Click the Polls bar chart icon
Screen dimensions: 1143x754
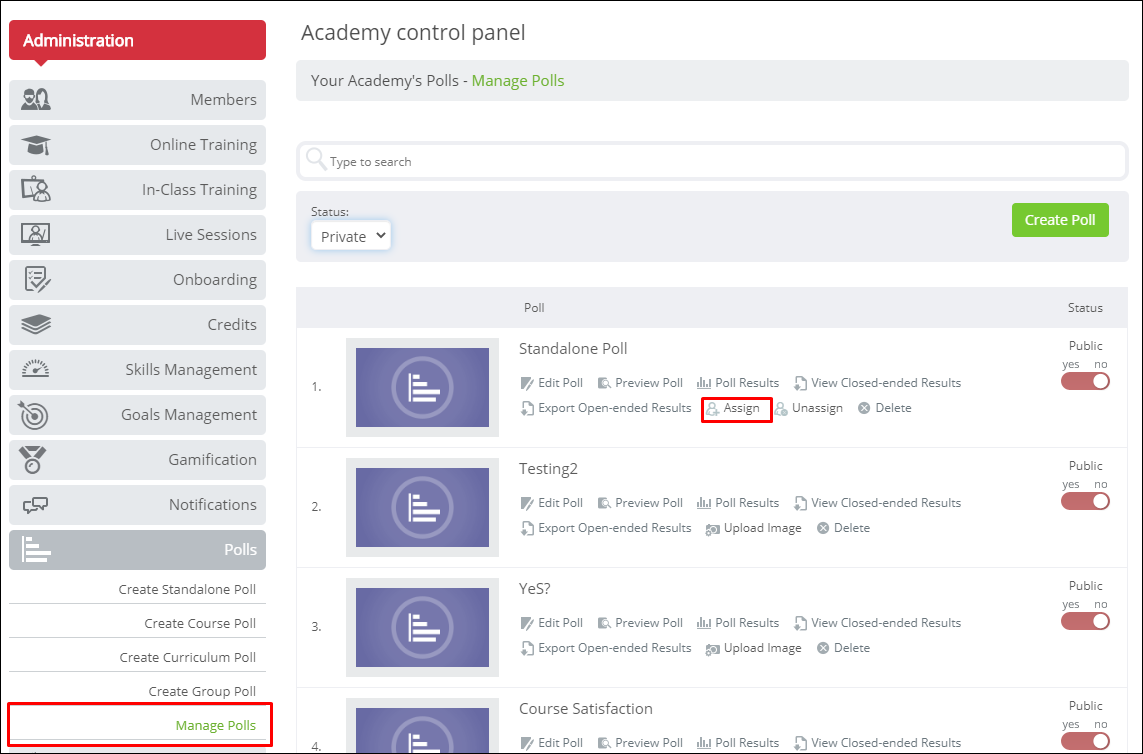(x=36, y=550)
